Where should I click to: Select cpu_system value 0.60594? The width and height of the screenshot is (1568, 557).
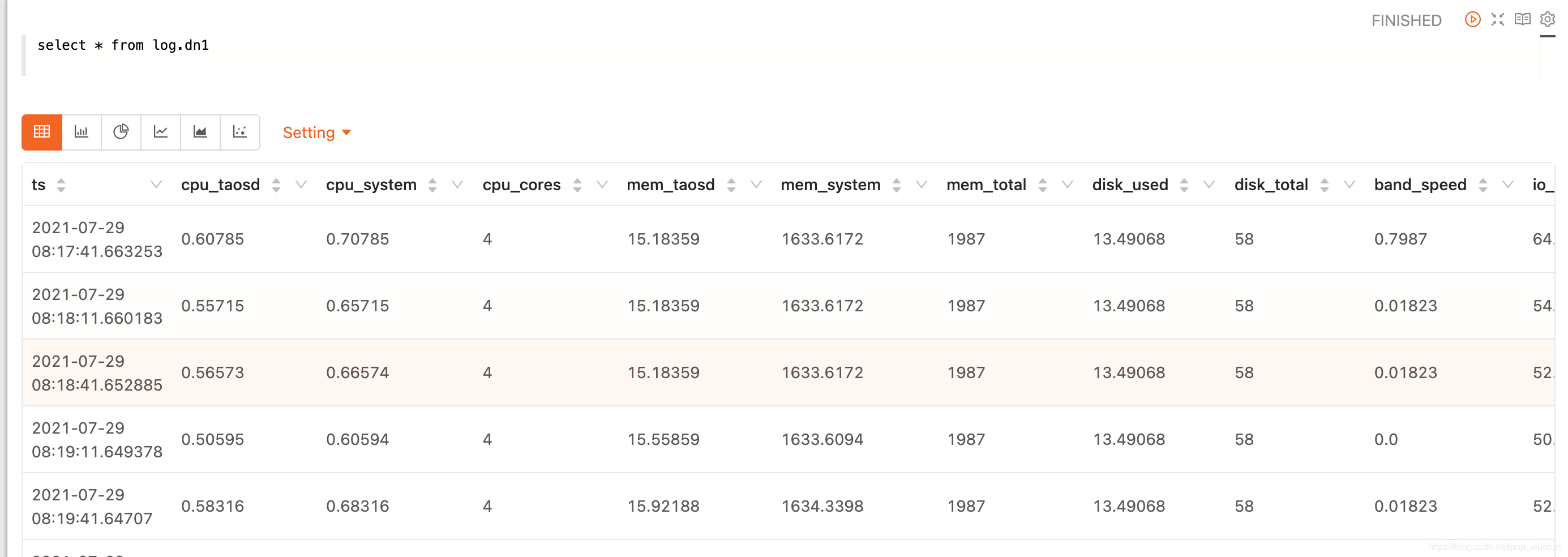[357, 440]
